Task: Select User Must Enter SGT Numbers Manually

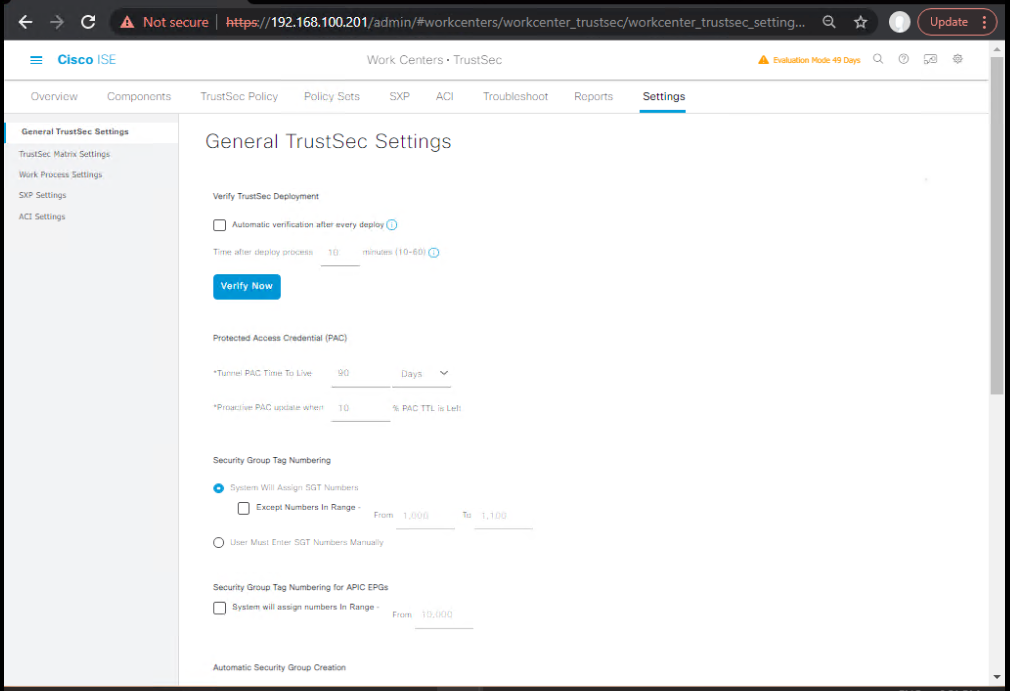Action: tap(218, 543)
